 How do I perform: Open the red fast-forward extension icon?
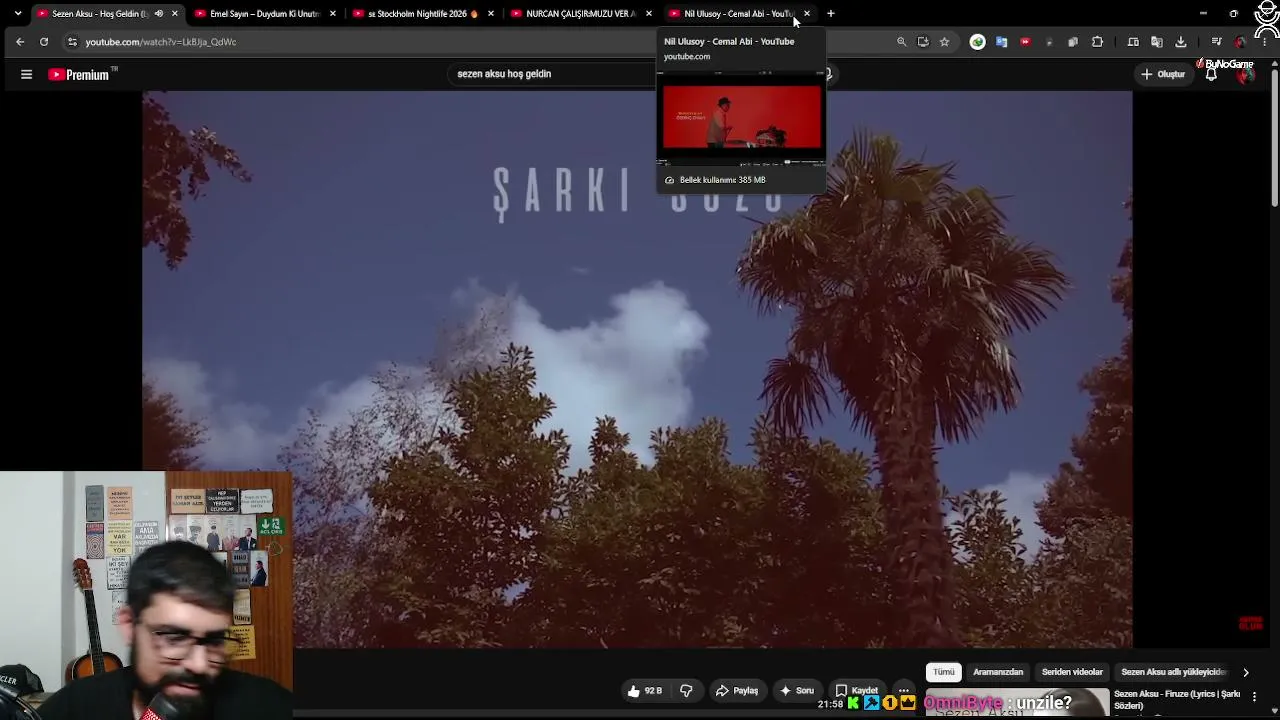[1025, 42]
